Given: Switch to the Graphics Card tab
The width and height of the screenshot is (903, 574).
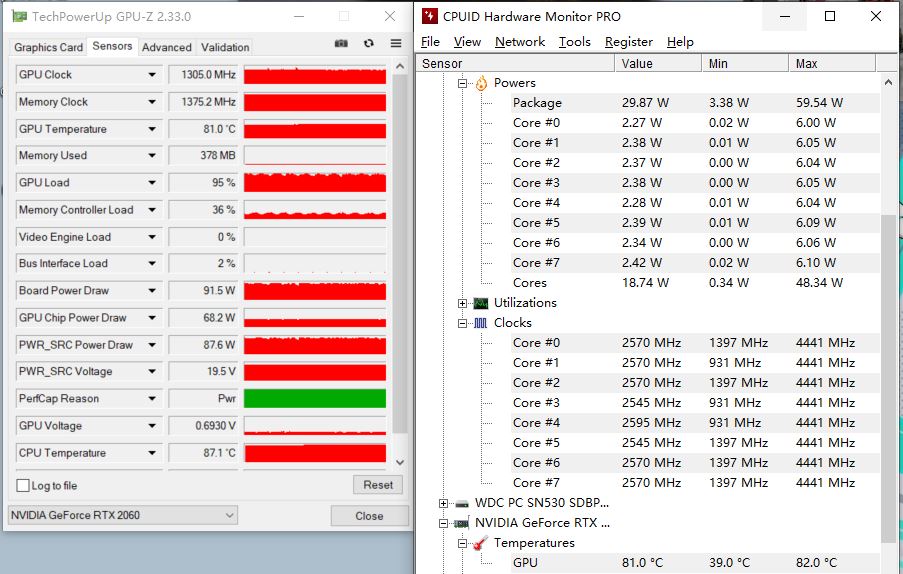Looking at the screenshot, I should pyautogui.click(x=48, y=47).
